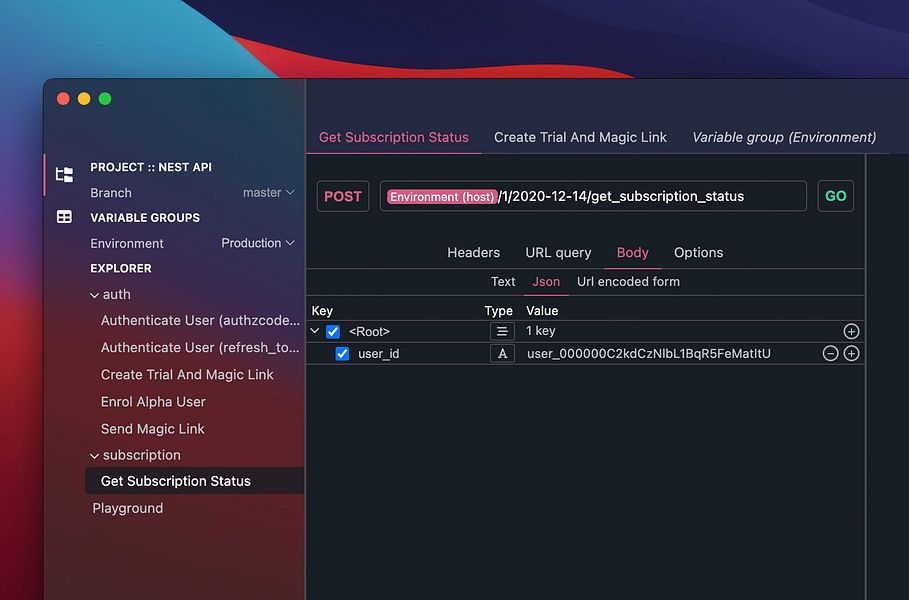This screenshot has width=909, height=600.
Task: Click the string type icon for user_id
Action: 502,353
